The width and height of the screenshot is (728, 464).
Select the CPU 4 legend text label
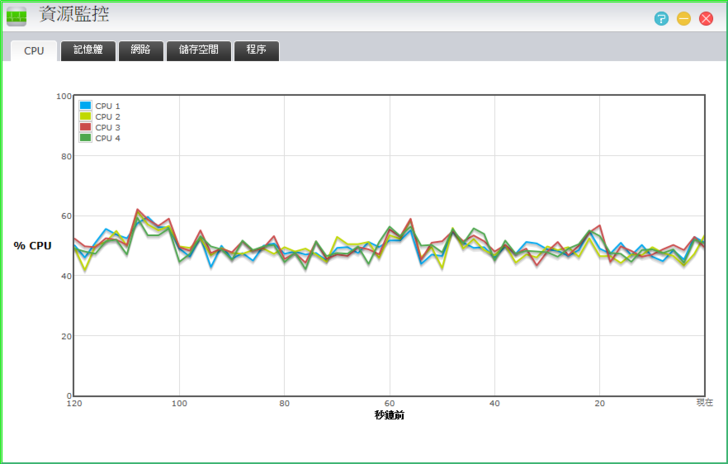(x=108, y=138)
